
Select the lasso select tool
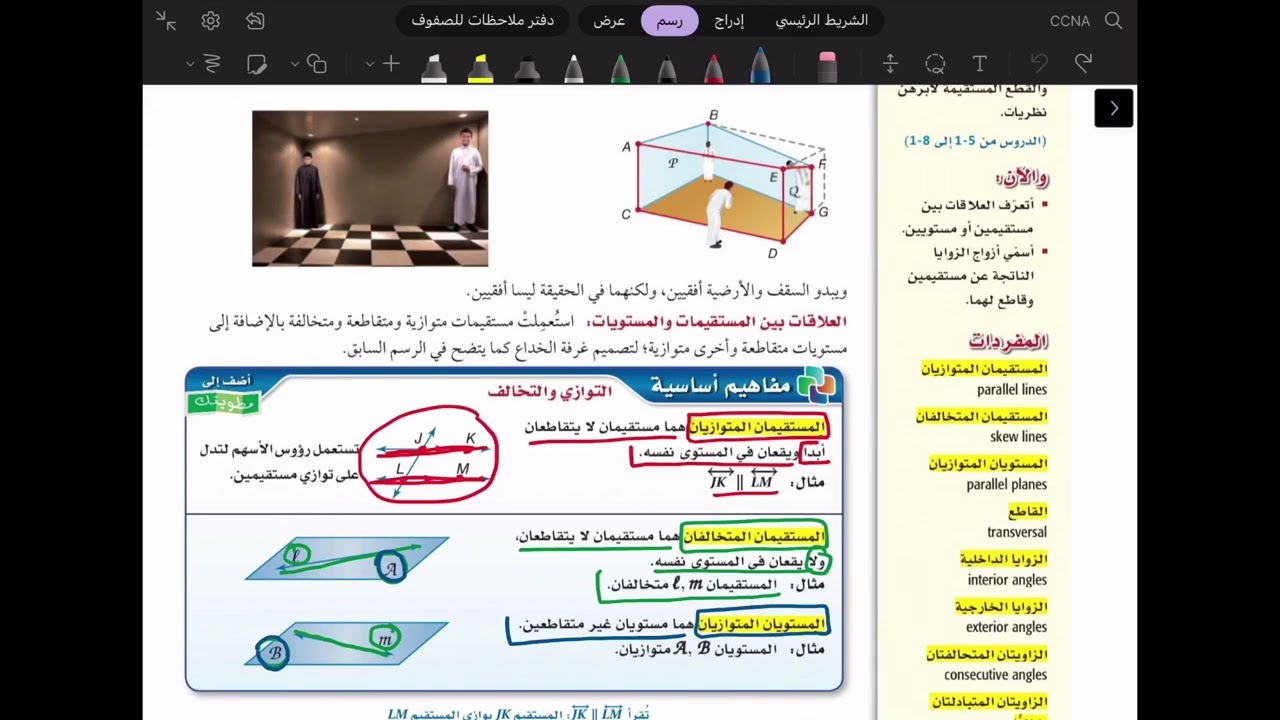coord(935,64)
